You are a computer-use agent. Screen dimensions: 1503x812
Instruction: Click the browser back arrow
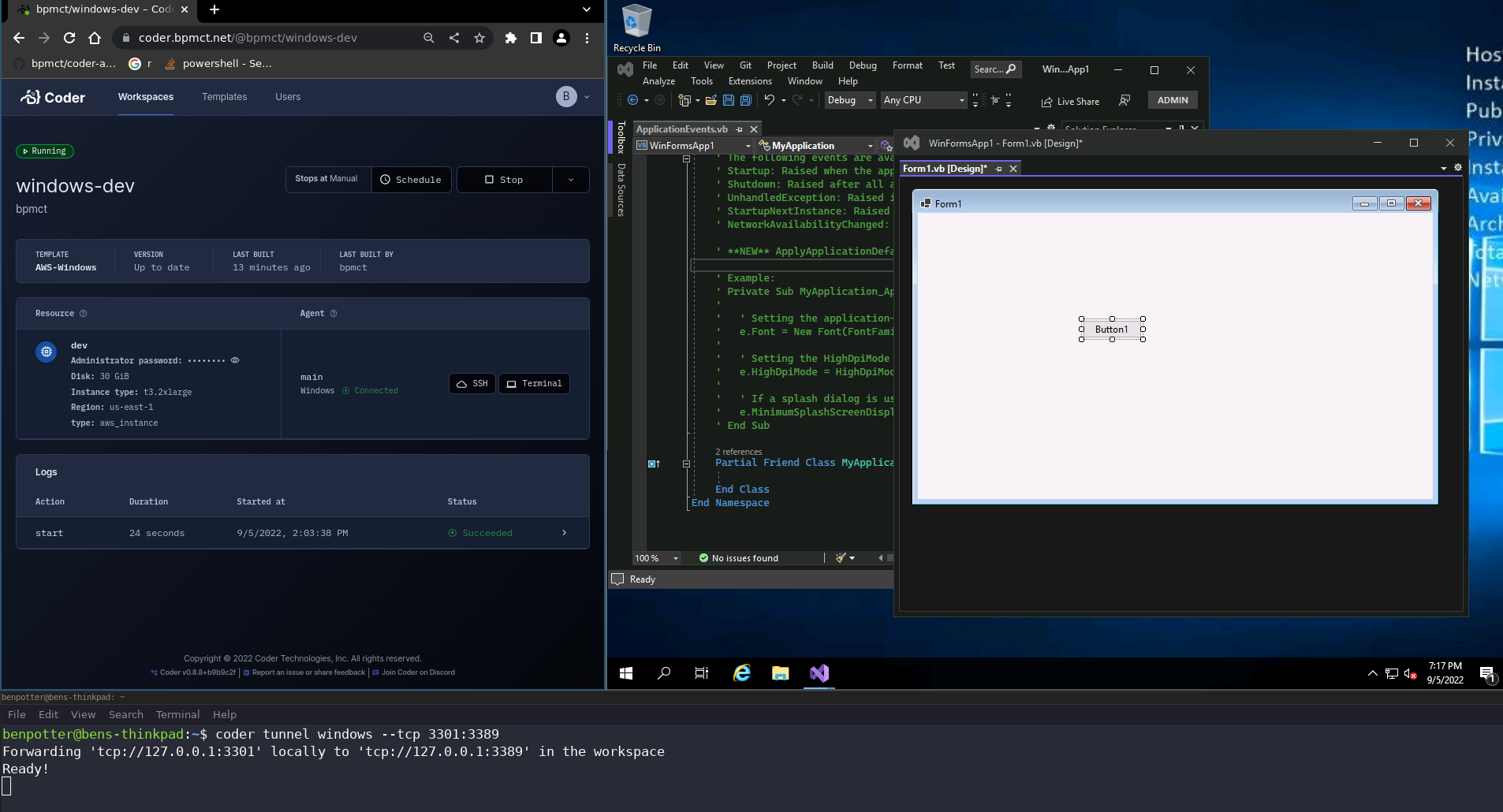tap(19, 38)
